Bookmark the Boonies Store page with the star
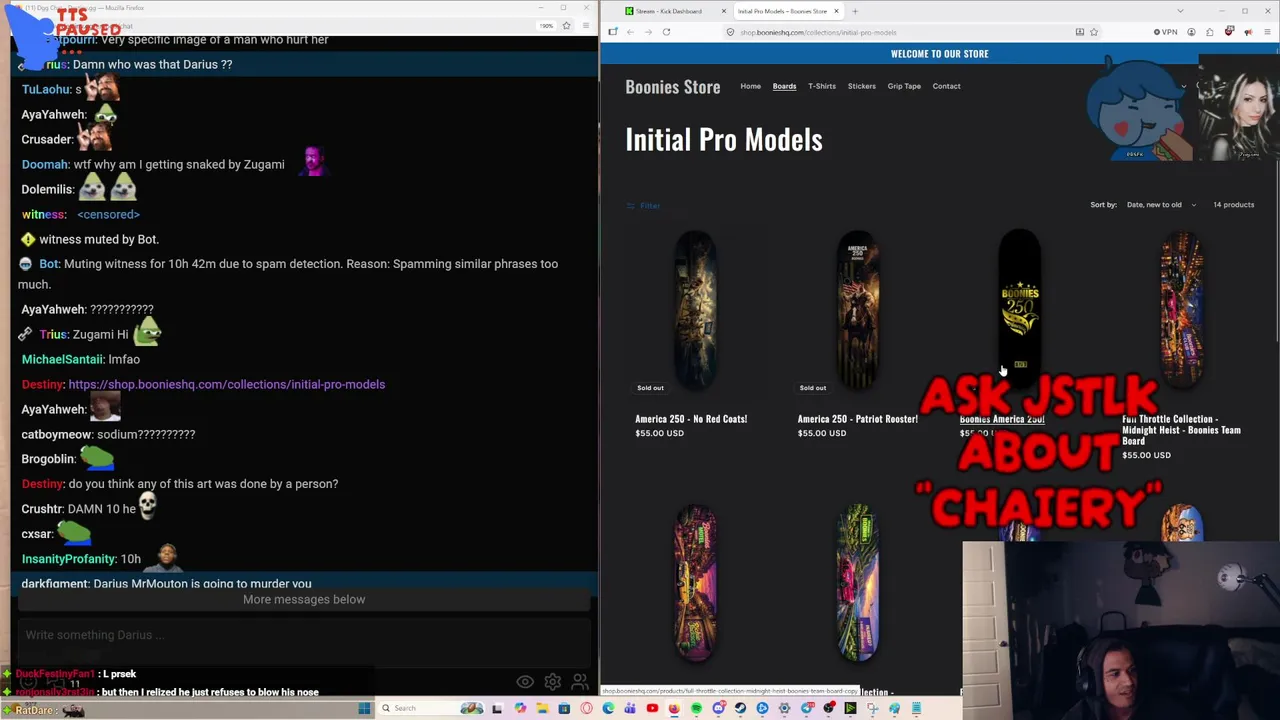 click(x=1094, y=32)
